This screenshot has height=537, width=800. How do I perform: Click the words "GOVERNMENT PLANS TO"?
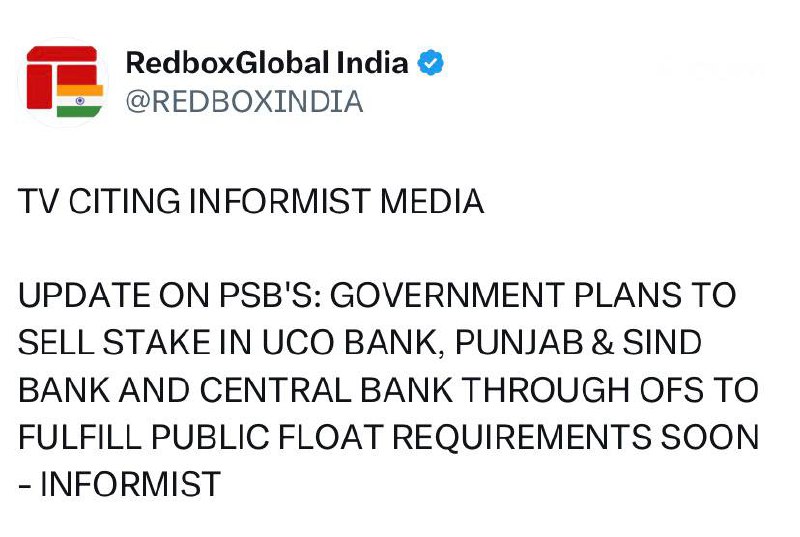[x=532, y=297]
